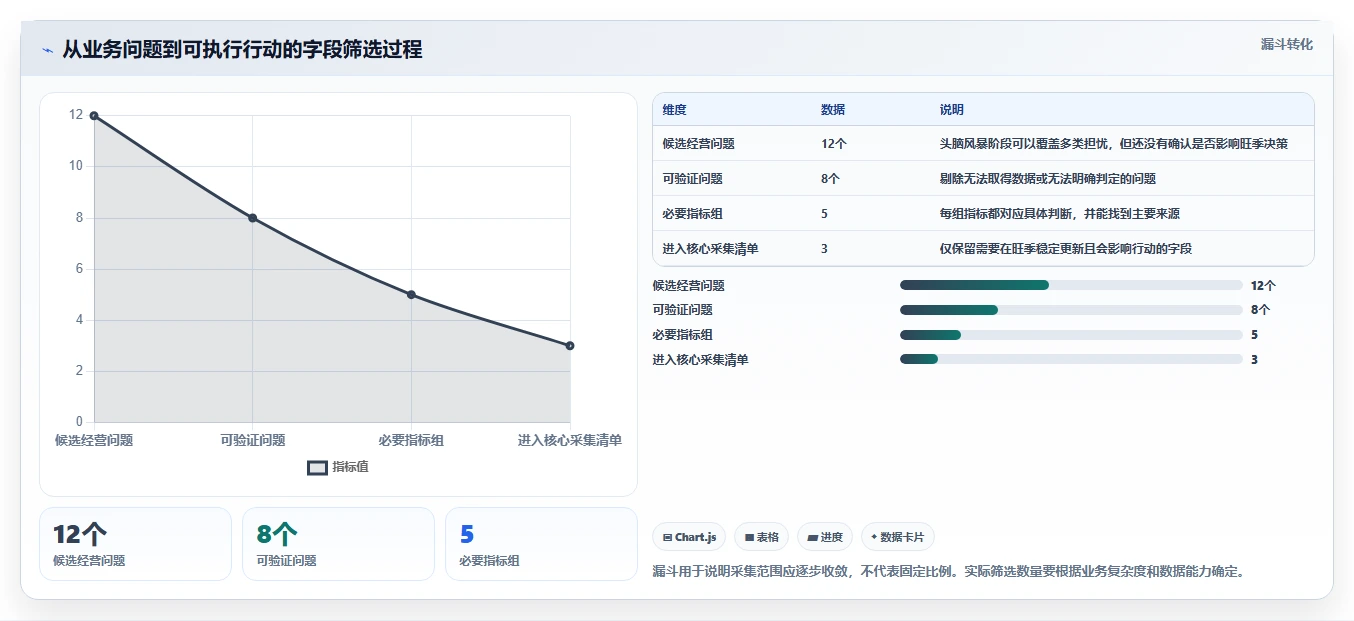The height and width of the screenshot is (621, 1354).
Task: Select the 表格 tag chip
Action: [x=762, y=537]
